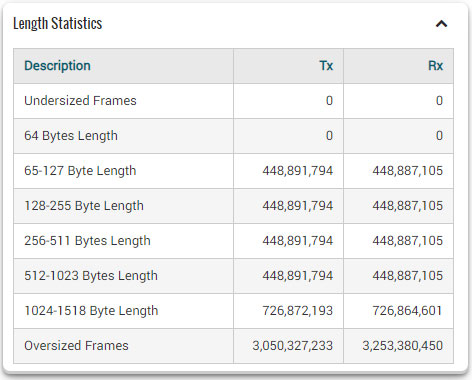Click Rx value 726,864,601
This screenshot has width=472, height=380.
coord(407,311)
